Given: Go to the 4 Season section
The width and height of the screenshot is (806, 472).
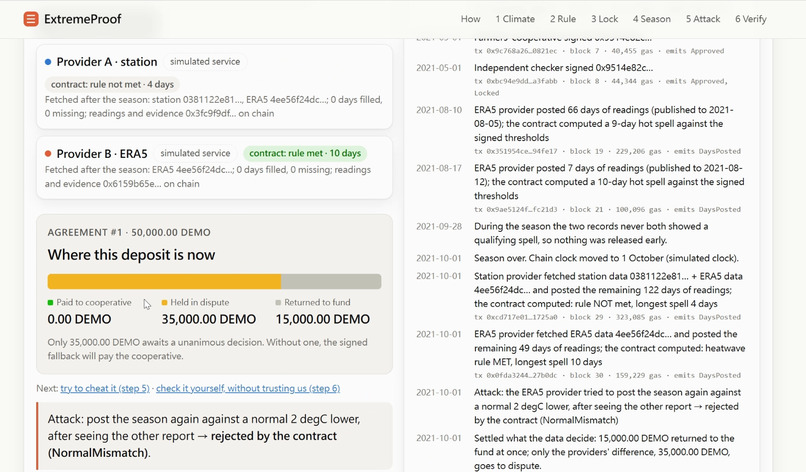Looking at the screenshot, I should tap(652, 19).
